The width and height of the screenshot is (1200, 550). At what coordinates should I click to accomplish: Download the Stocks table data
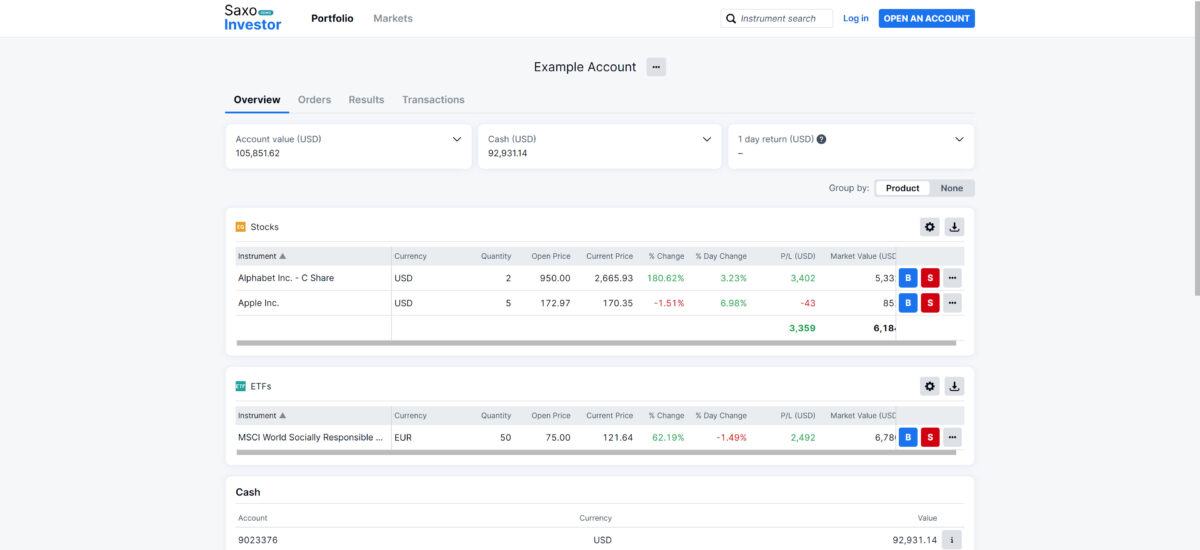tap(954, 227)
